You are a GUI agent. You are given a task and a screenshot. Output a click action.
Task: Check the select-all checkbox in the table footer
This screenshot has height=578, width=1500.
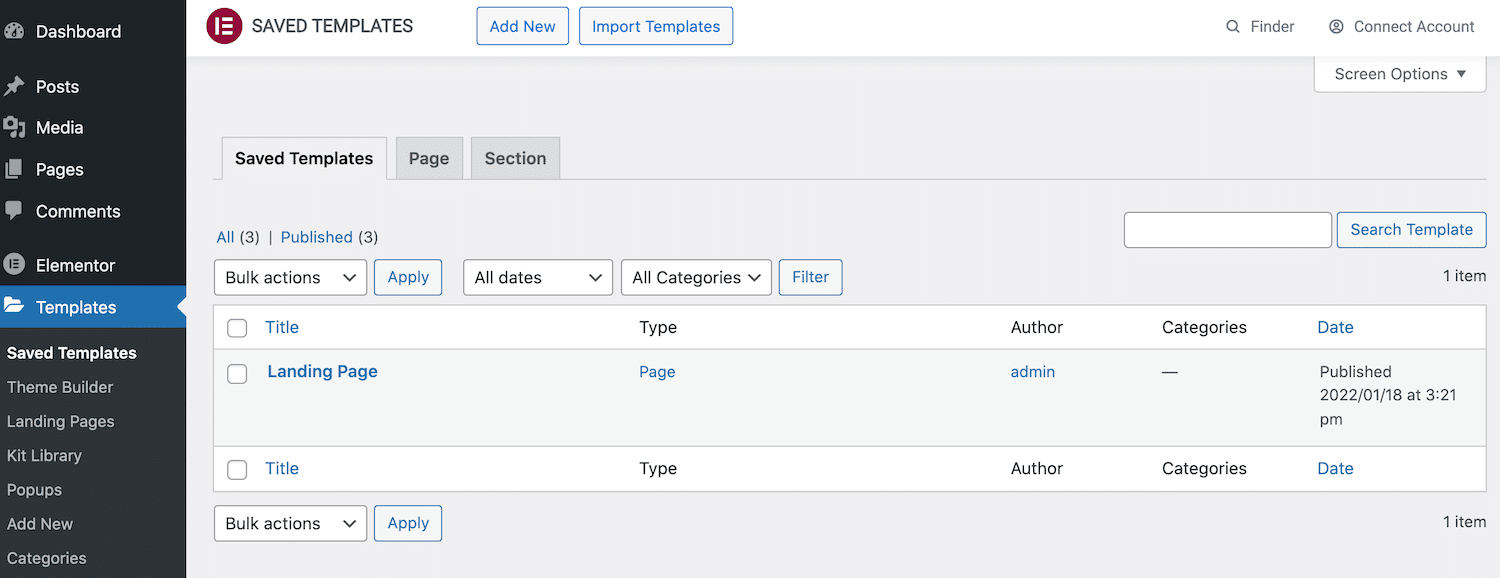[x=237, y=468]
